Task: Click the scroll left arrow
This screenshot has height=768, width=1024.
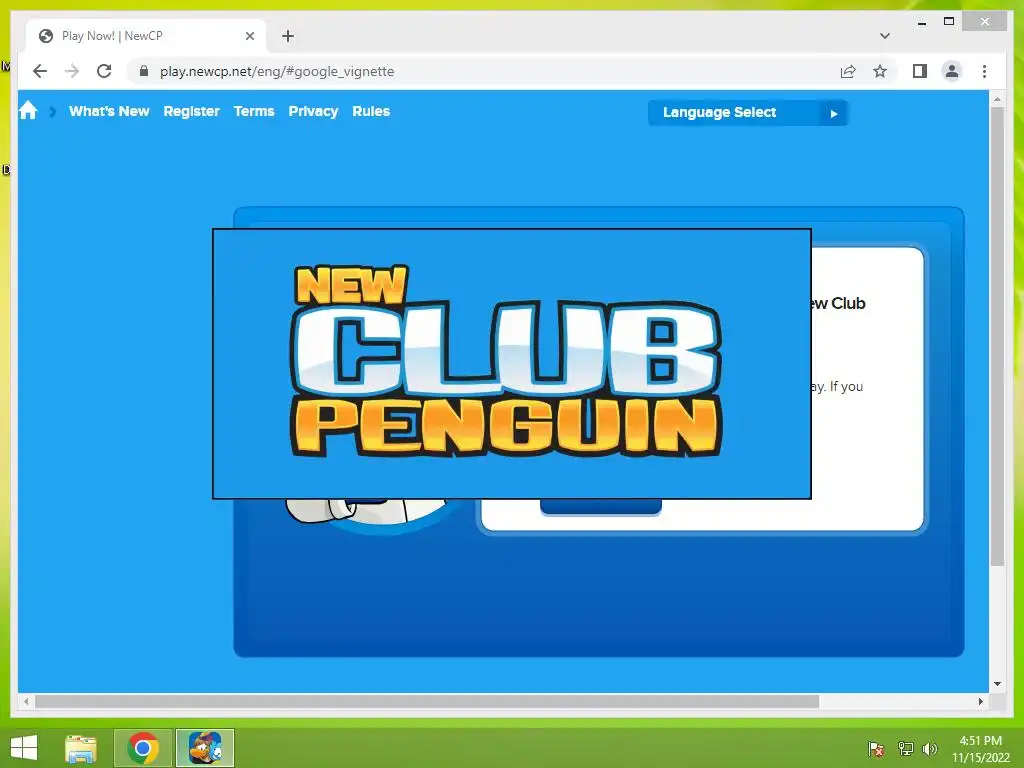Action: 26,701
